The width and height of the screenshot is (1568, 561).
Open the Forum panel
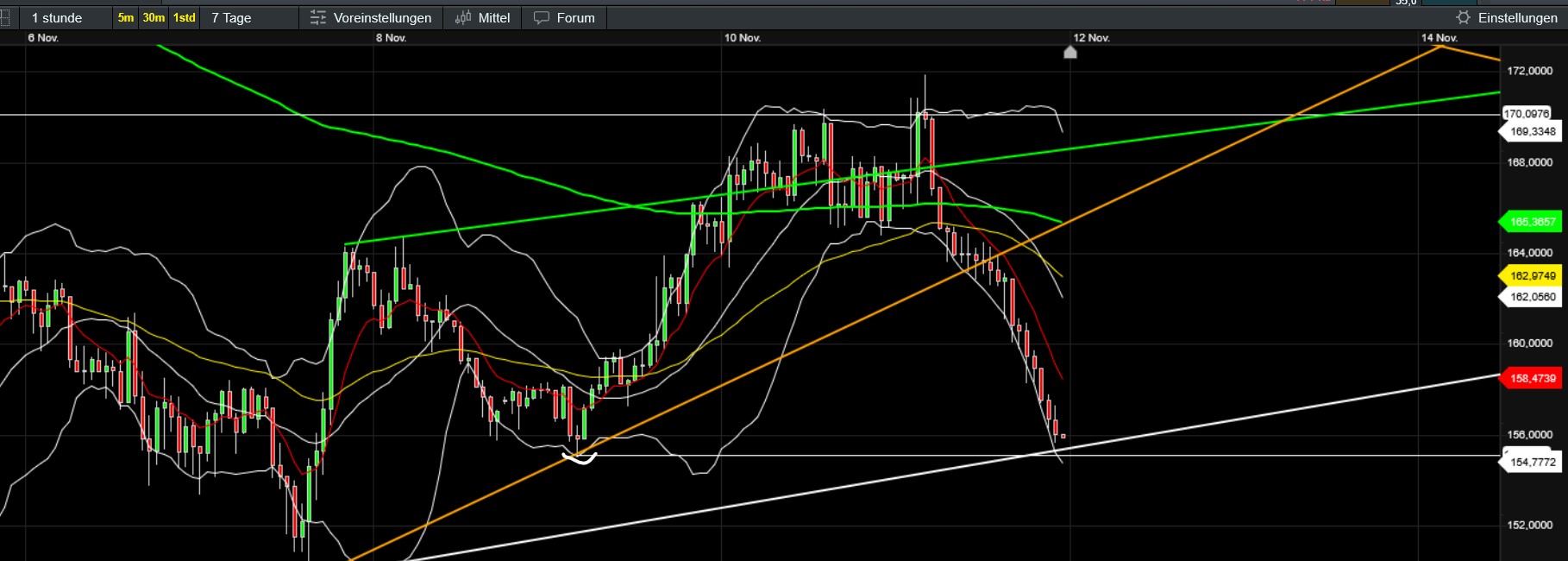pos(575,18)
